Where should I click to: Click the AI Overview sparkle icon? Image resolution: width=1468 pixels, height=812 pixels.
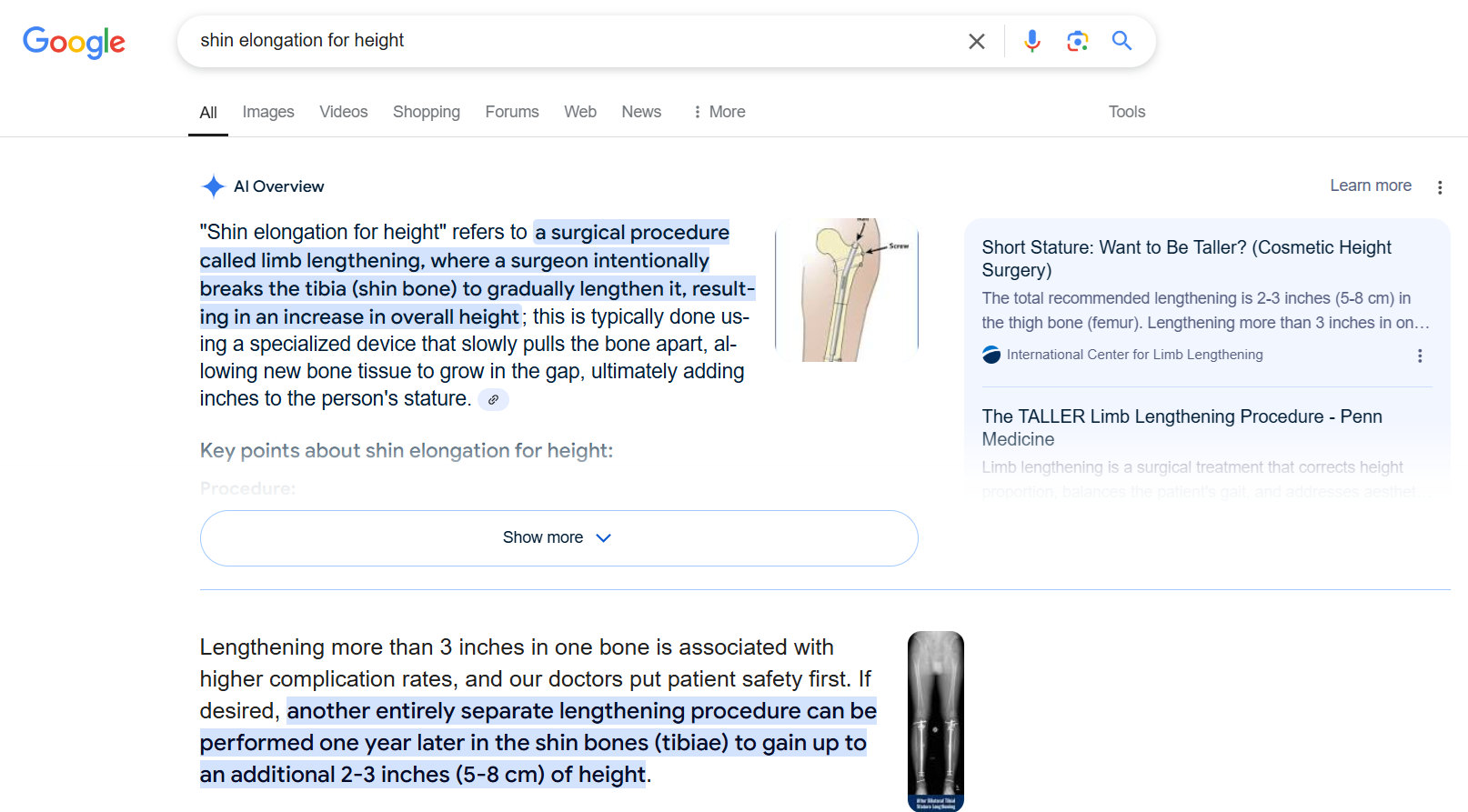(213, 186)
